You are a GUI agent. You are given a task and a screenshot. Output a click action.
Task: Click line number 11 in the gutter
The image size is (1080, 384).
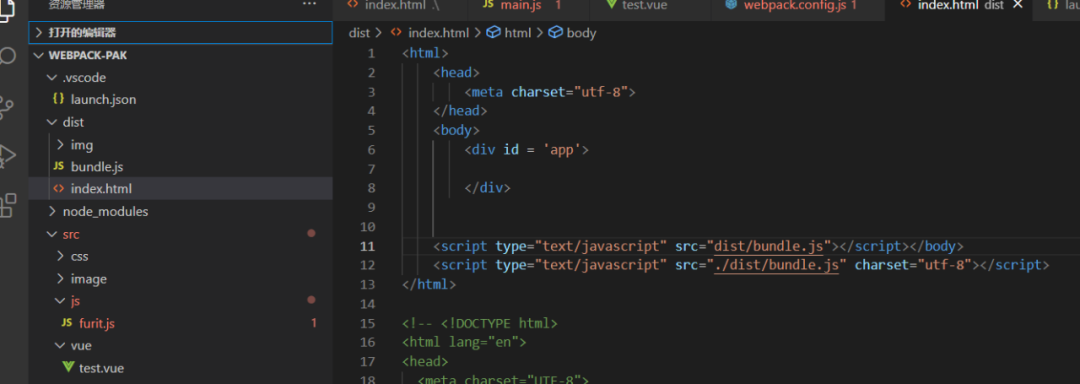tap(367, 246)
